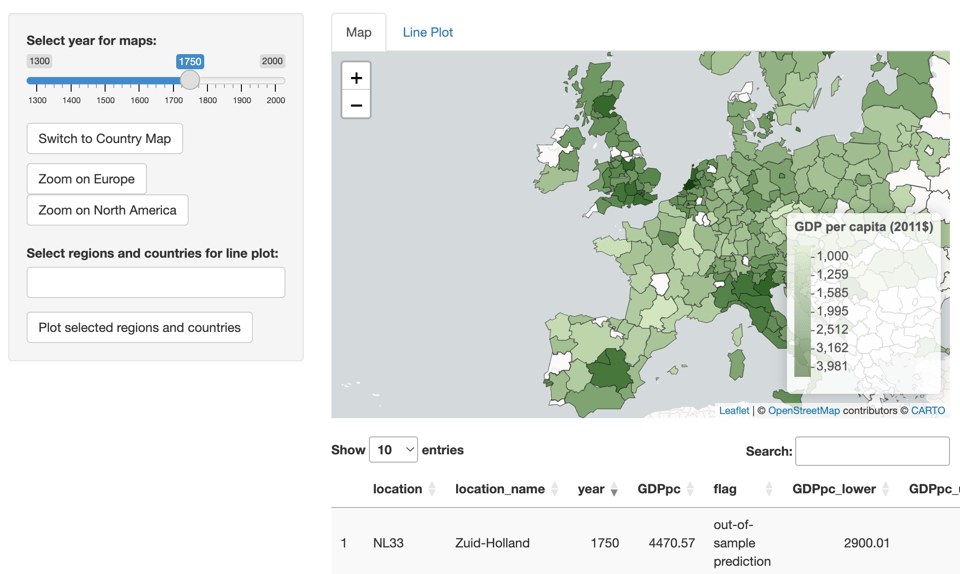Screen dimensions: 960x574
Task: Switch to the Line Plot tab
Action: [427, 32]
